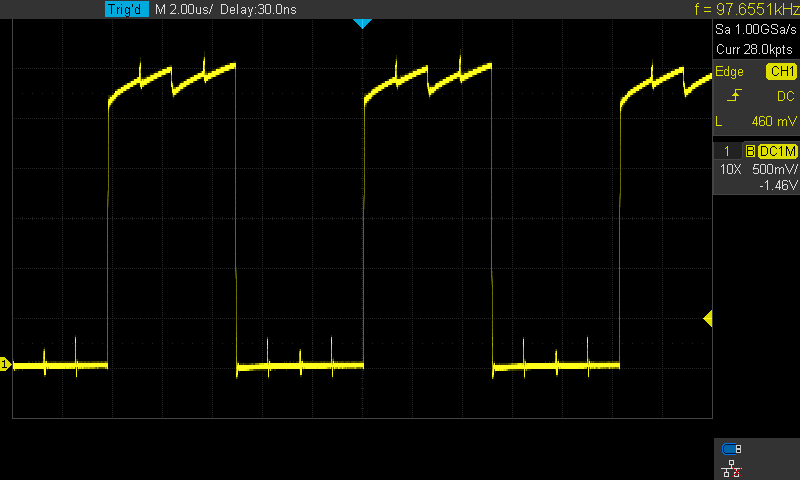The width and height of the screenshot is (800, 480).
Task: Open the CH1 trigger source badge
Action: click(x=780, y=72)
